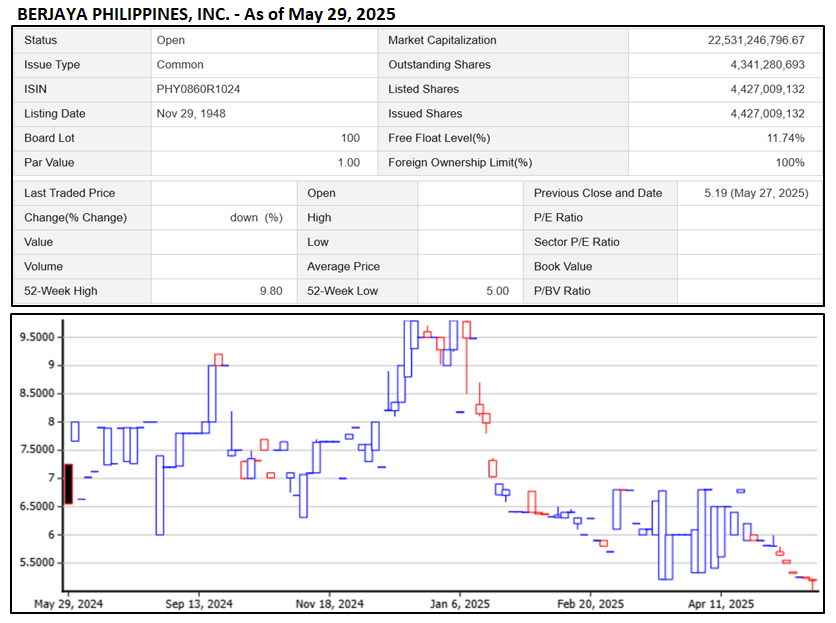The height and width of the screenshot is (623, 836).
Task: Click the "Common" issue type value
Action: coord(180,65)
